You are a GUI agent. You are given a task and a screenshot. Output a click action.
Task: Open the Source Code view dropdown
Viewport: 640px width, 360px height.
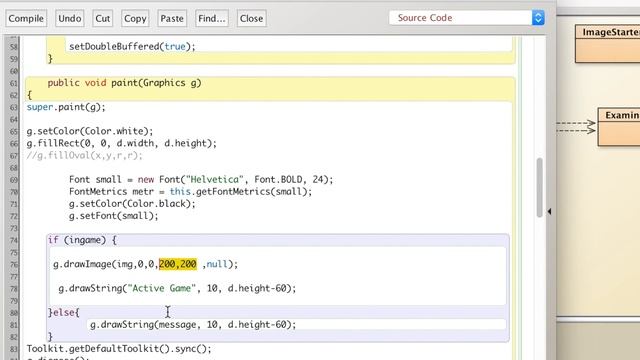pyautogui.click(x=467, y=18)
